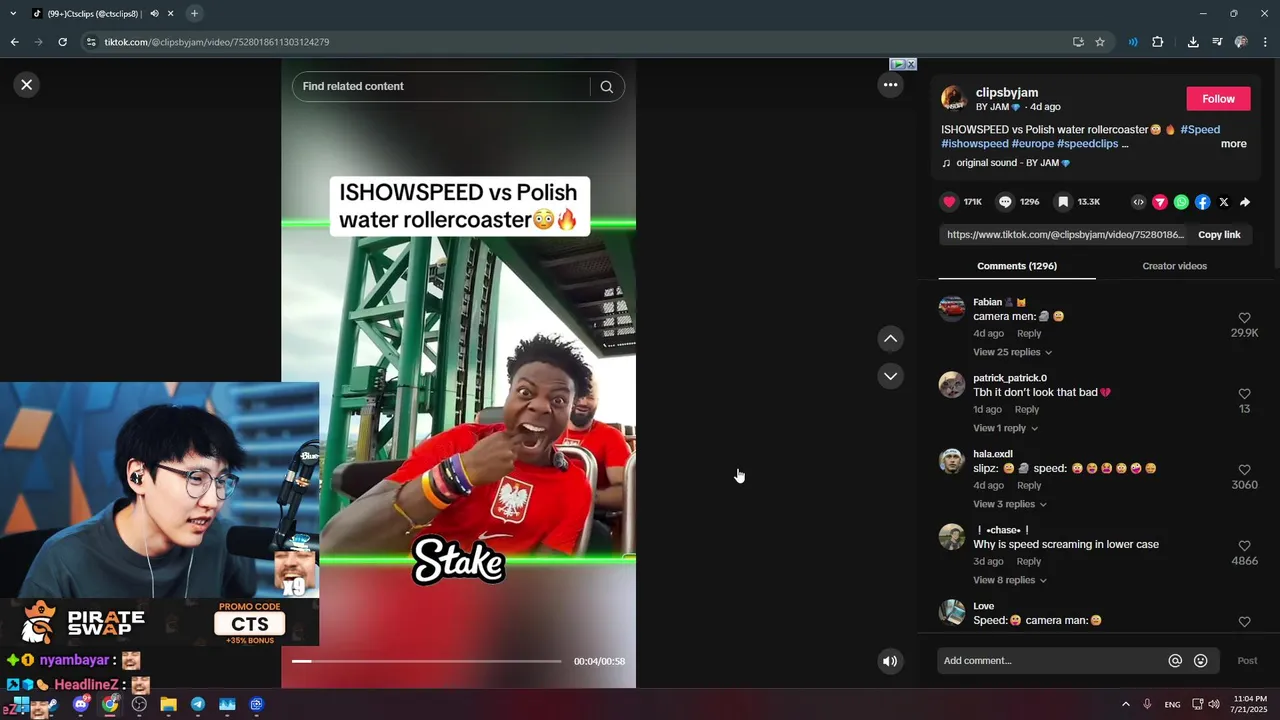Select the Comments (1296) tab

pyautogui.click(x=1017, y=266)
